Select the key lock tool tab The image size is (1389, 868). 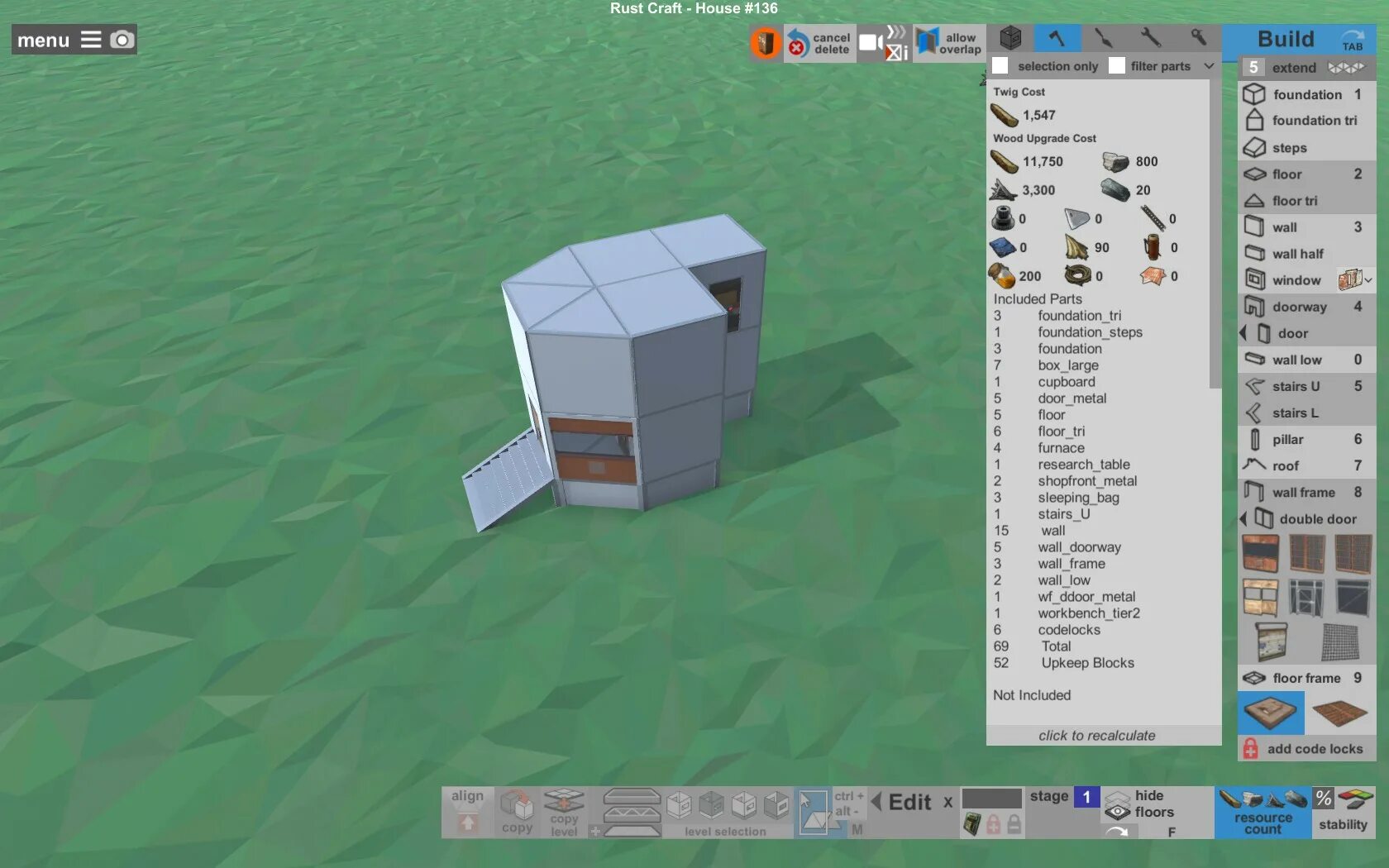pos(1198,38)
